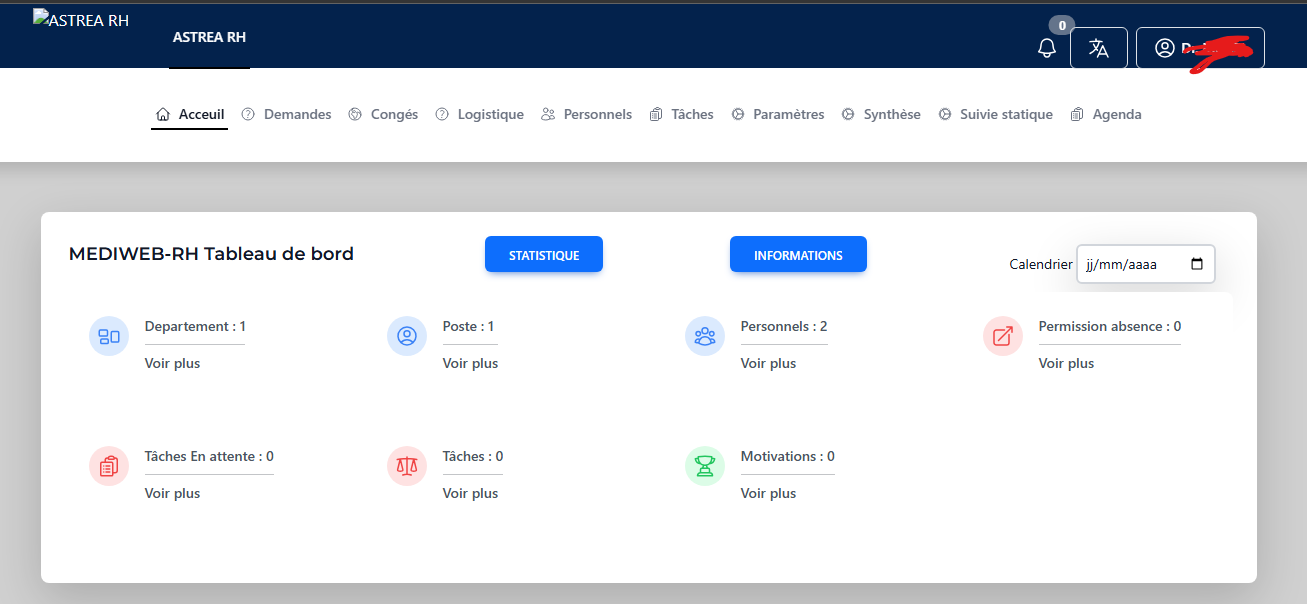1307x604 pixels.
Task: Open the Synthèse menu item
Action: click(880, 115)
